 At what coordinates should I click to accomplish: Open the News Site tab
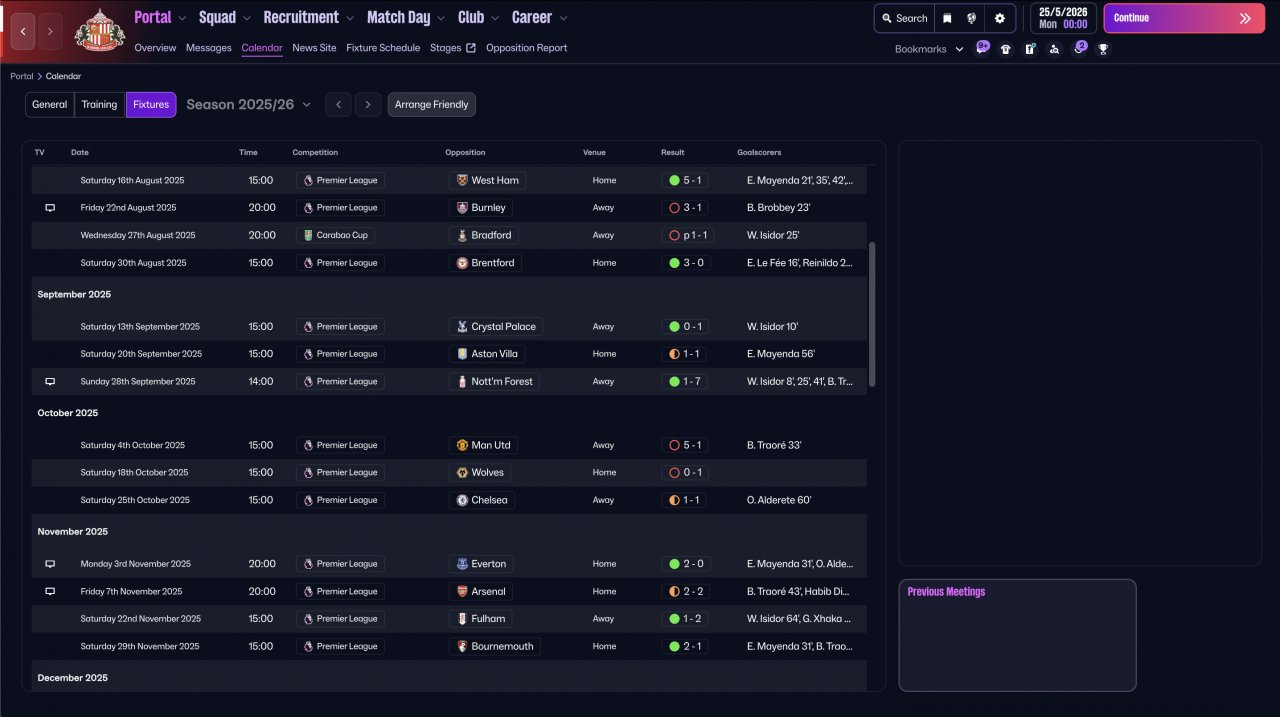pos(314,48)
